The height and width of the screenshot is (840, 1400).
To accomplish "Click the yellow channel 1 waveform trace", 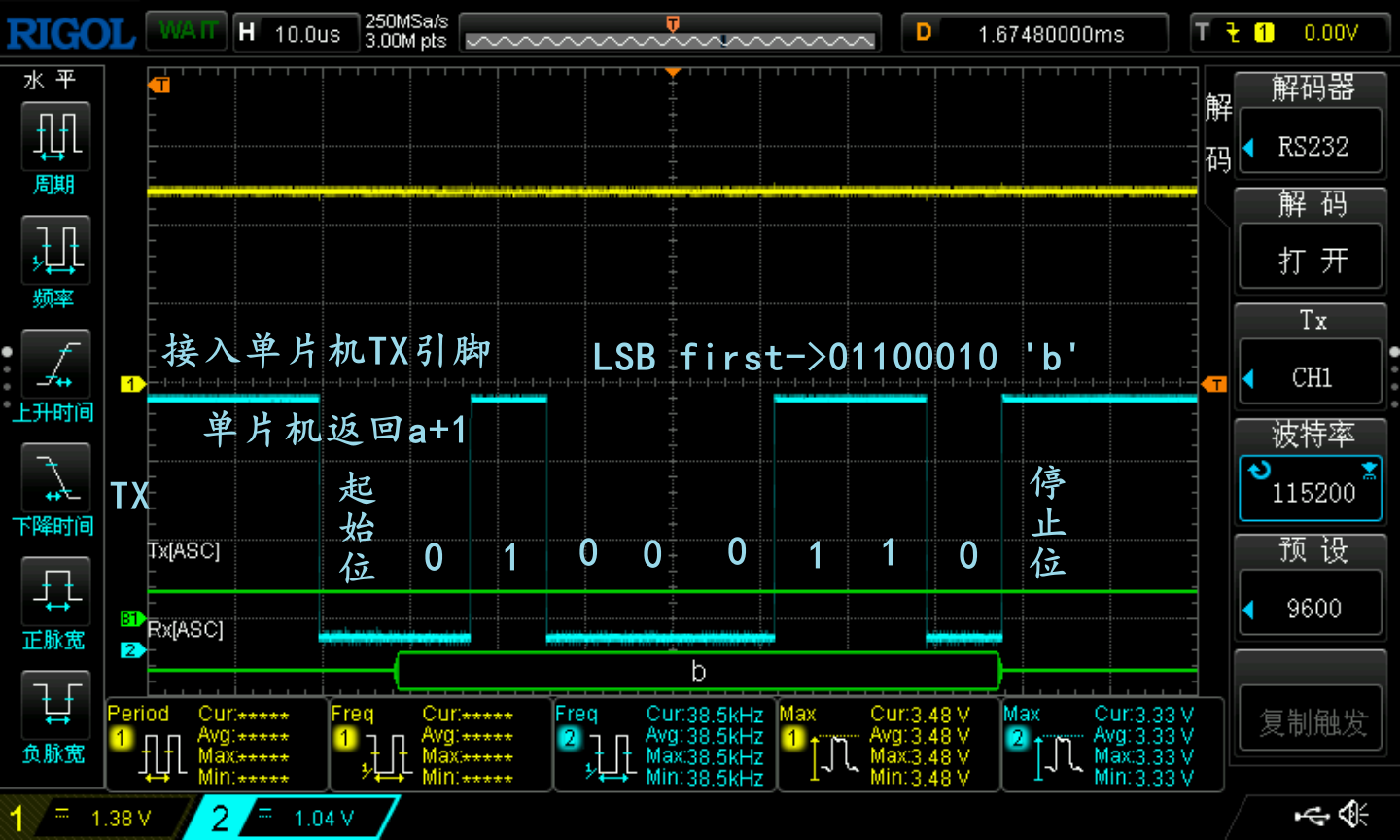I will click(x=672, y=192).
